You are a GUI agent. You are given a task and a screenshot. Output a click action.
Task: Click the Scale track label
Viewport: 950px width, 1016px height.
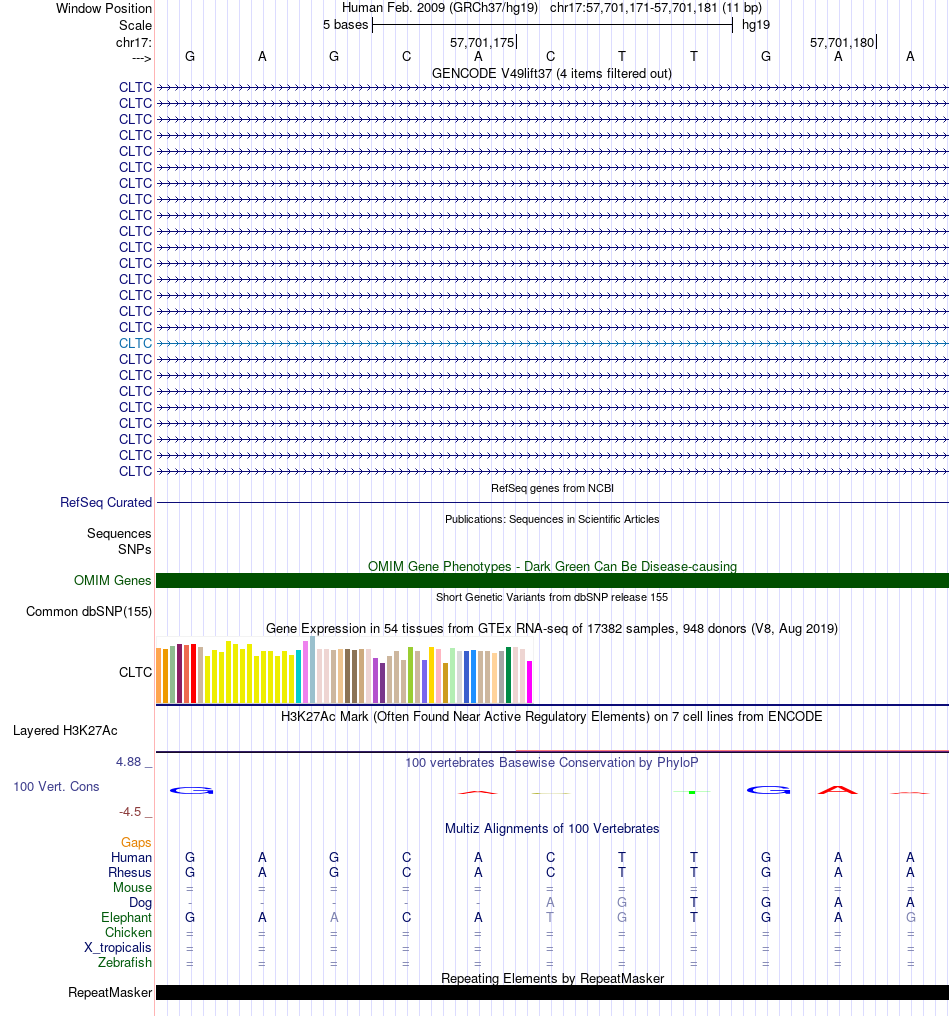tap(135, 25)
